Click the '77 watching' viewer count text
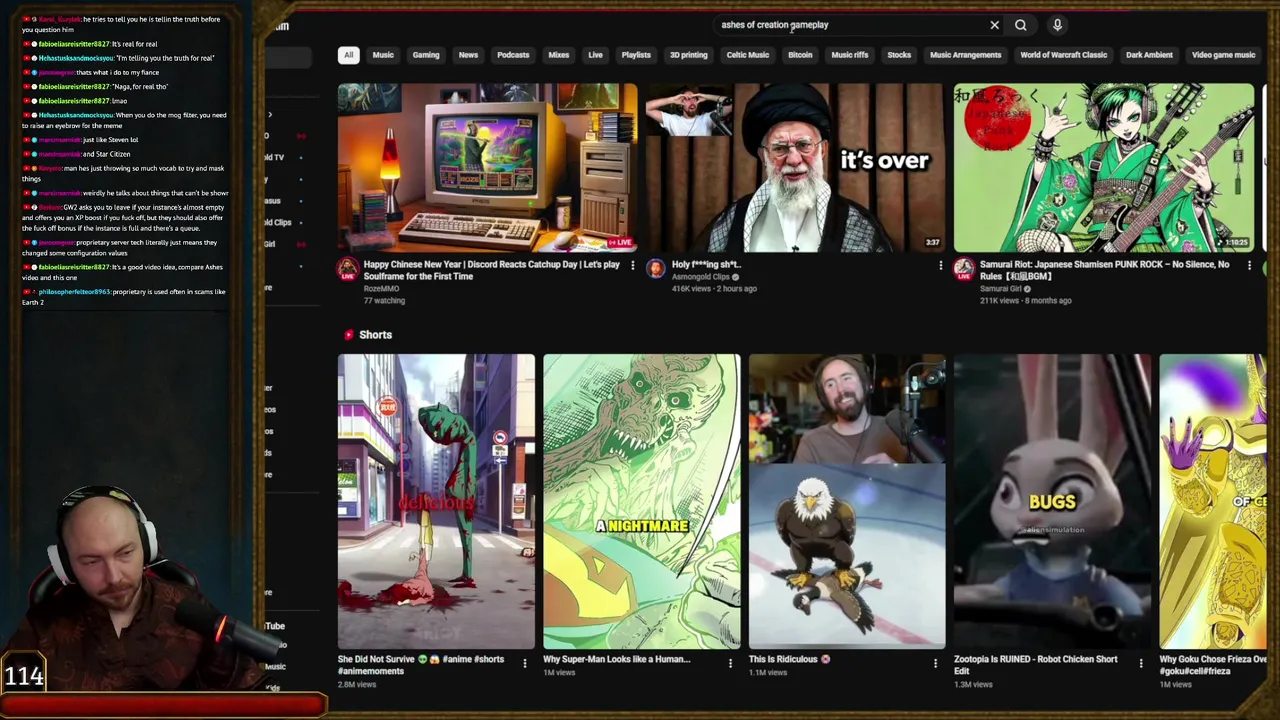This screenshot has height=720, width=1280. click(x=384, y=300)
